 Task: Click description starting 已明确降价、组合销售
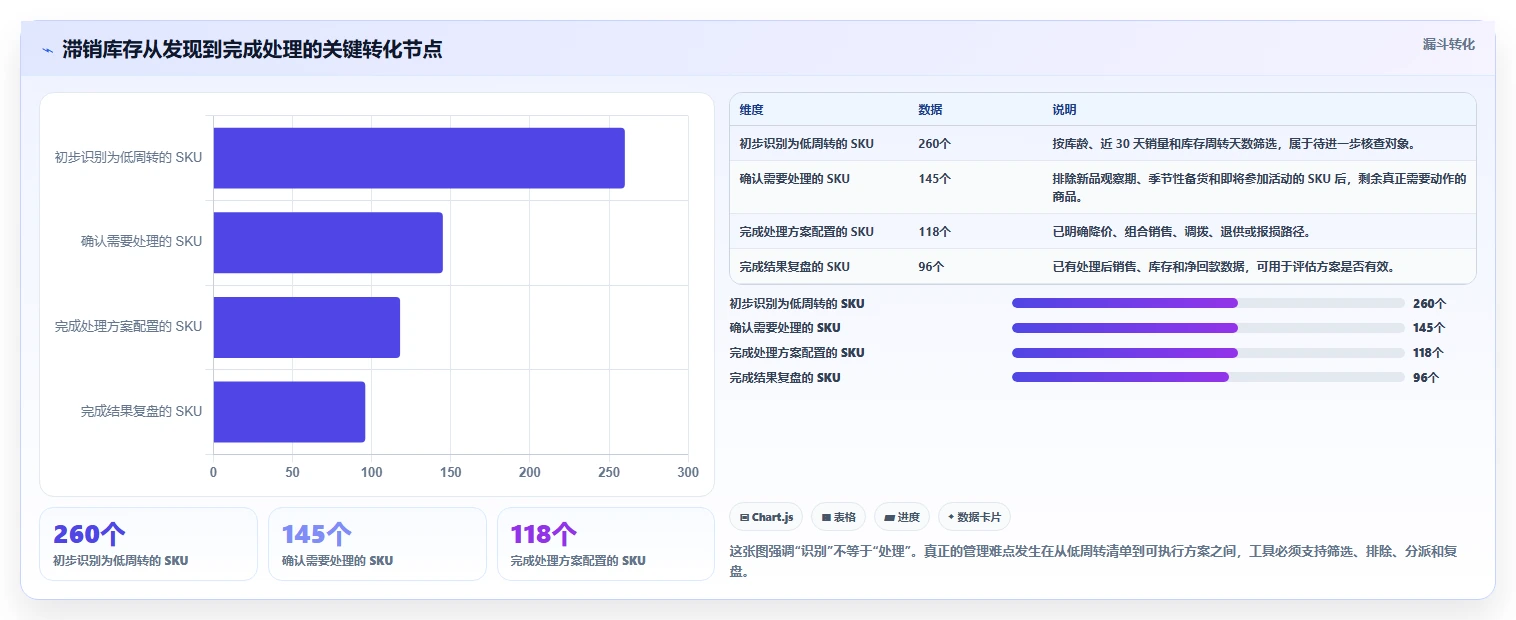1182,232
